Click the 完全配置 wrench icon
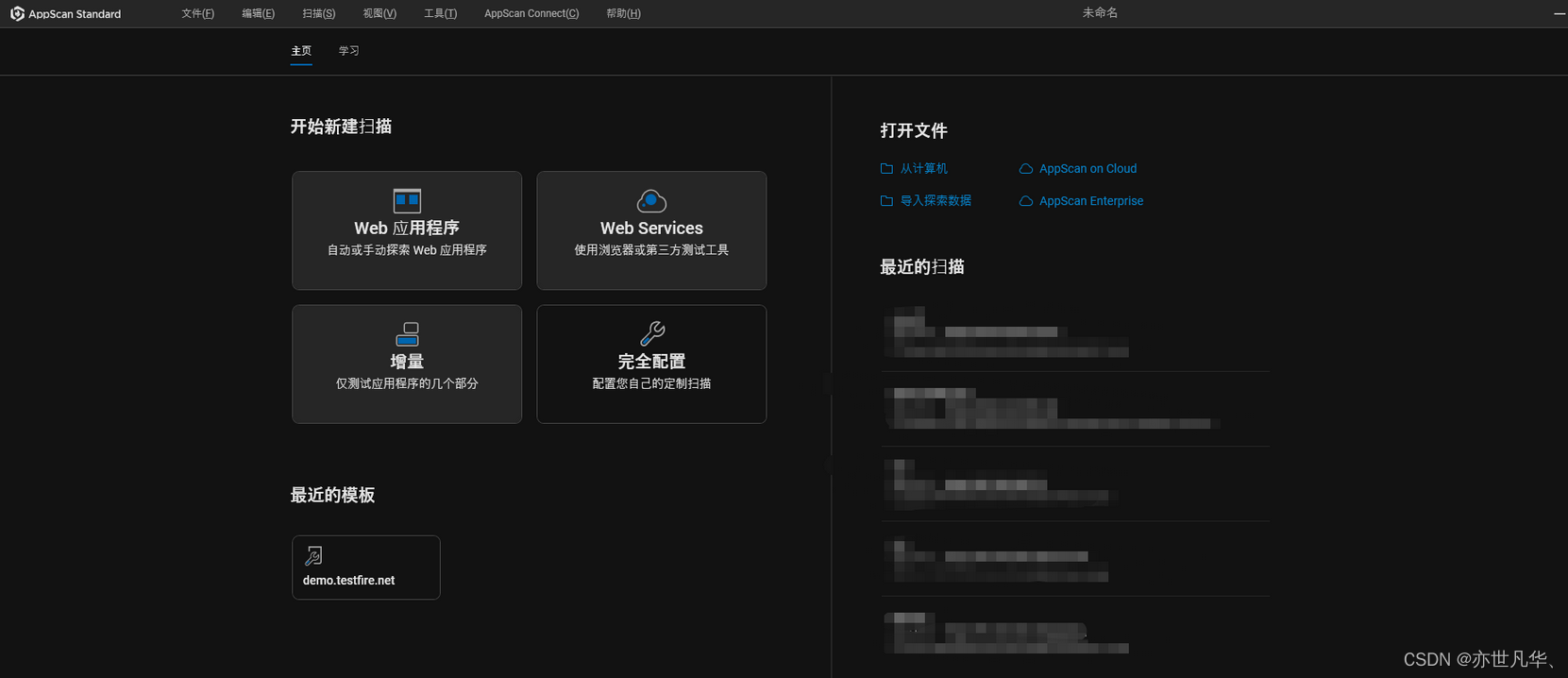 (x=652, y=333)
